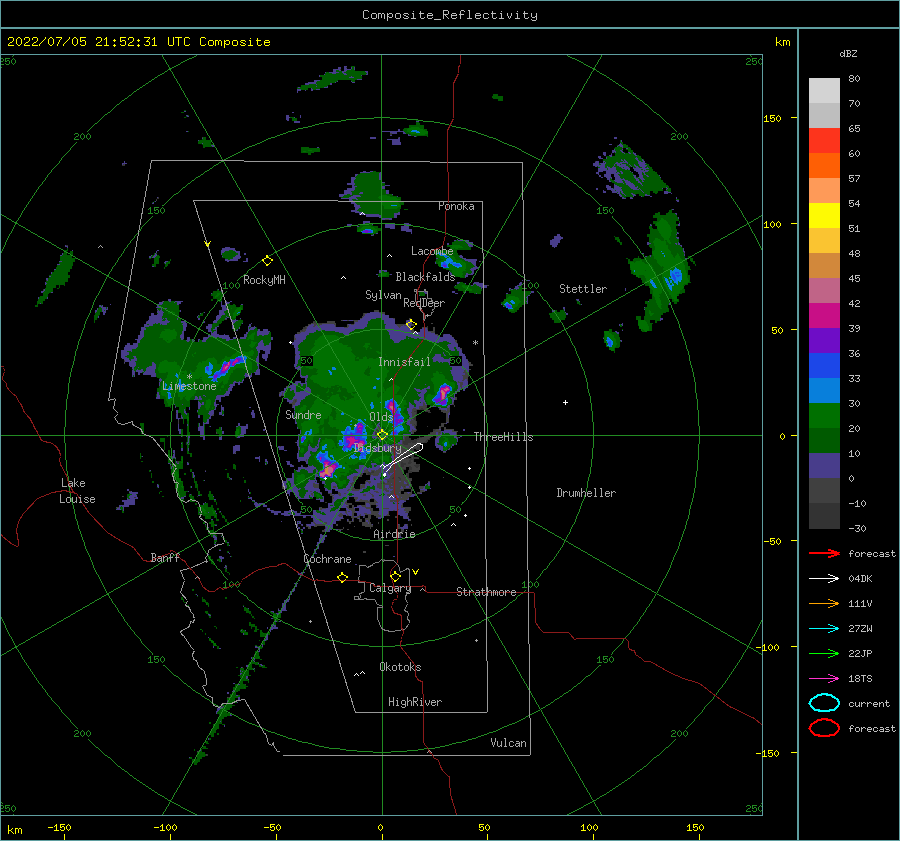Click the Okotoks city label
The width and height of the screenshot is (900, 841).
[400, 667]
